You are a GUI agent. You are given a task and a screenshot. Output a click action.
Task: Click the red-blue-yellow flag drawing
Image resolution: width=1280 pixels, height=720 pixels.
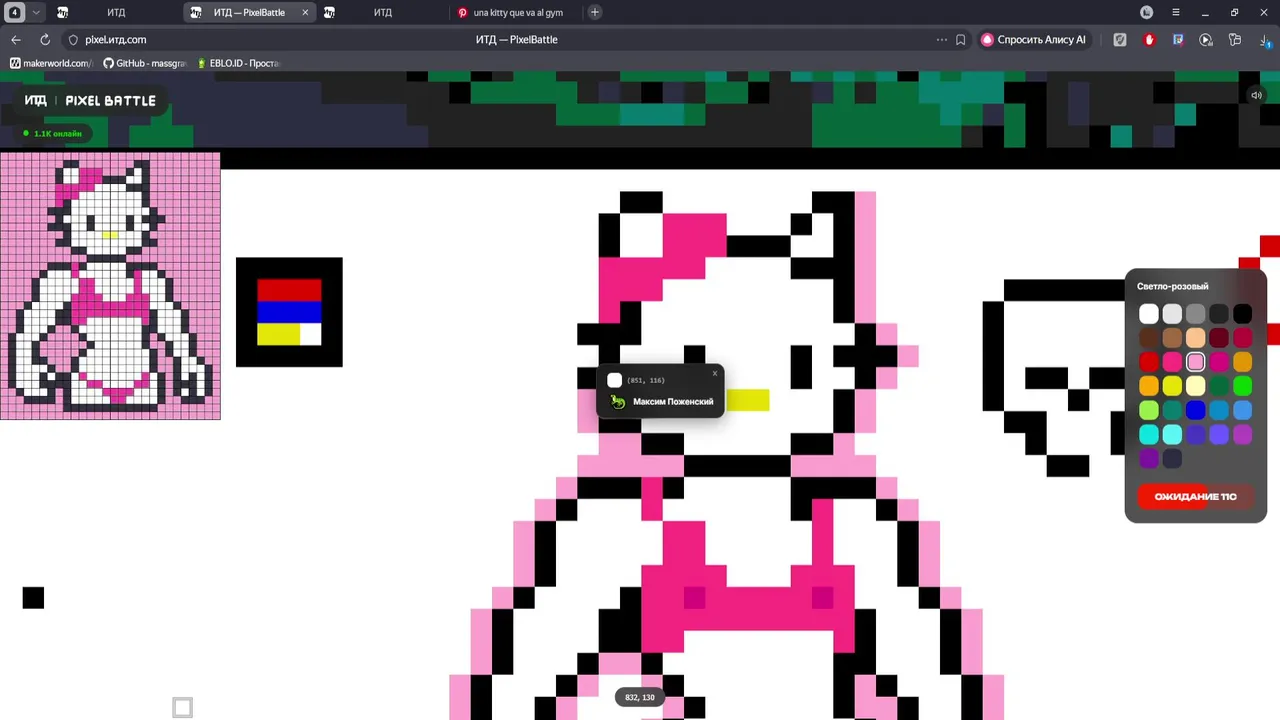coord(289,312)
